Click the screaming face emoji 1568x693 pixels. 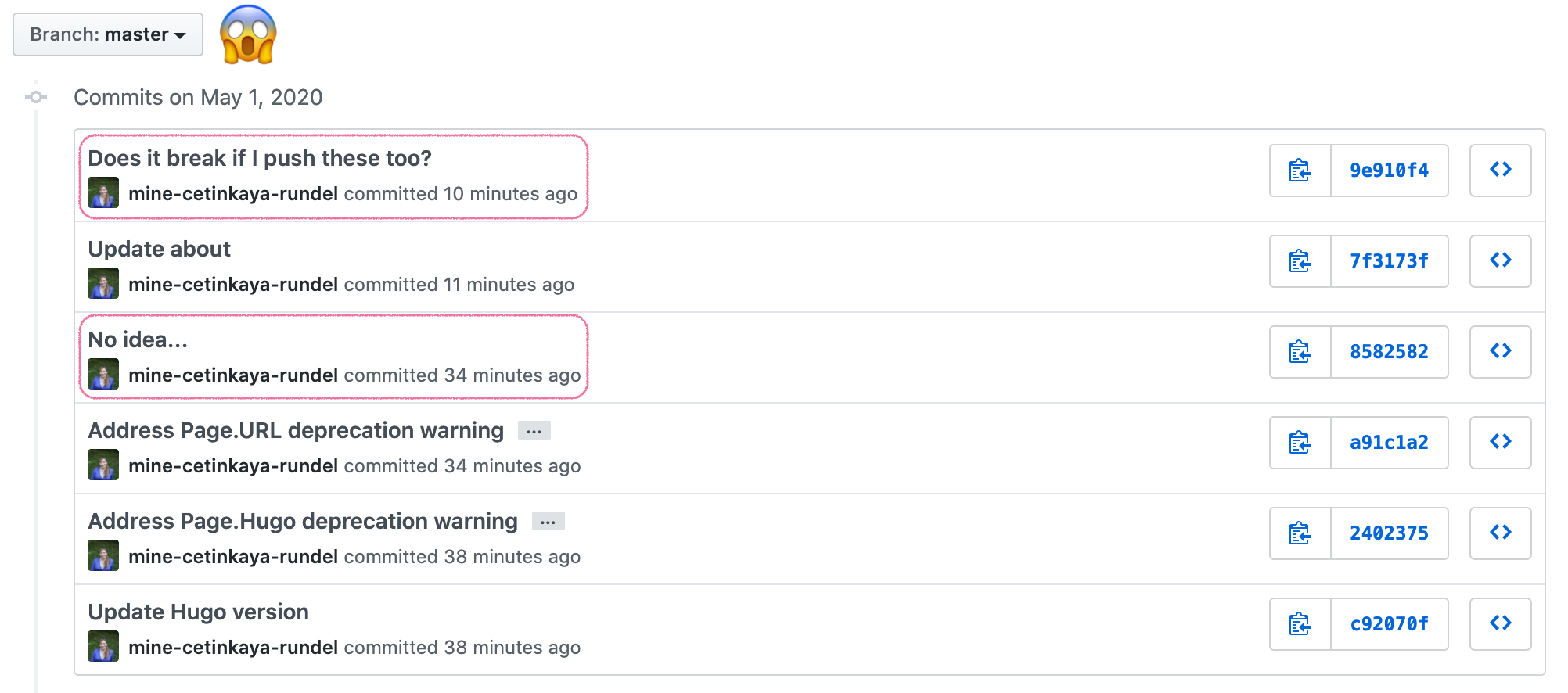249,34
